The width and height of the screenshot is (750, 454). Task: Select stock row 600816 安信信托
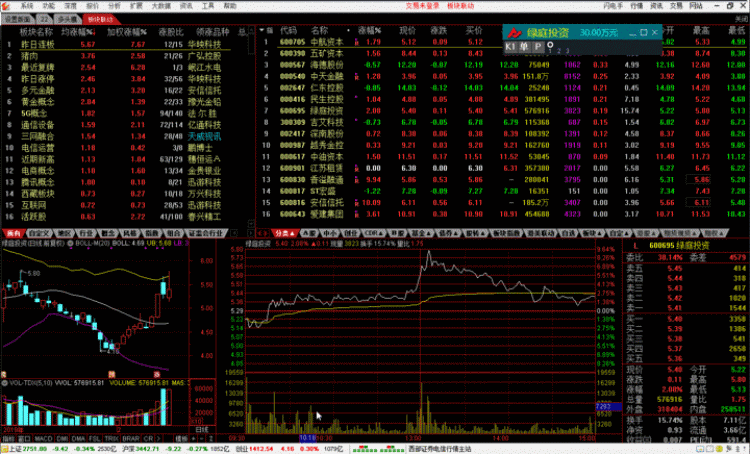(502, 202)
